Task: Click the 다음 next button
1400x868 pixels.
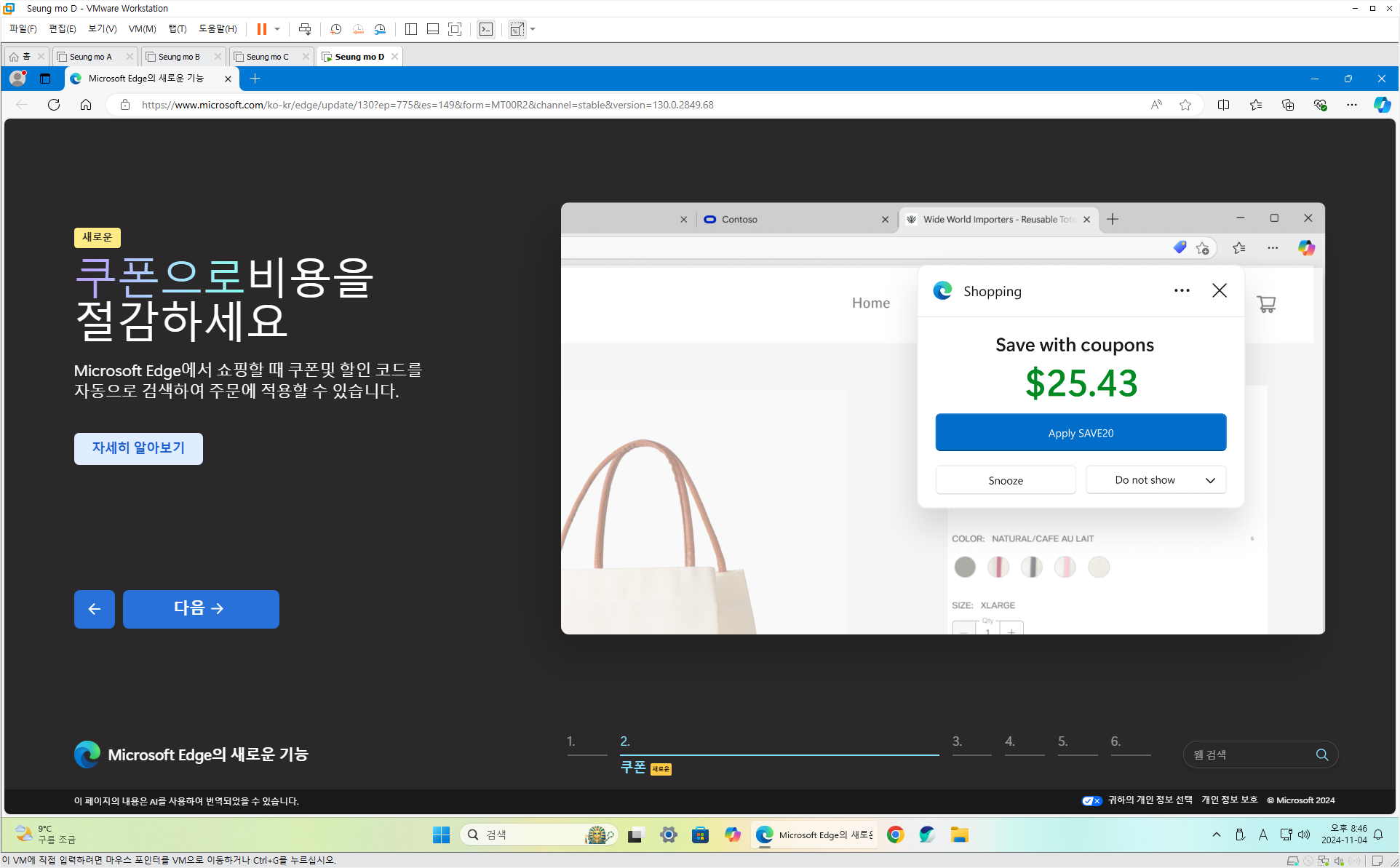Action: [201, 609]
